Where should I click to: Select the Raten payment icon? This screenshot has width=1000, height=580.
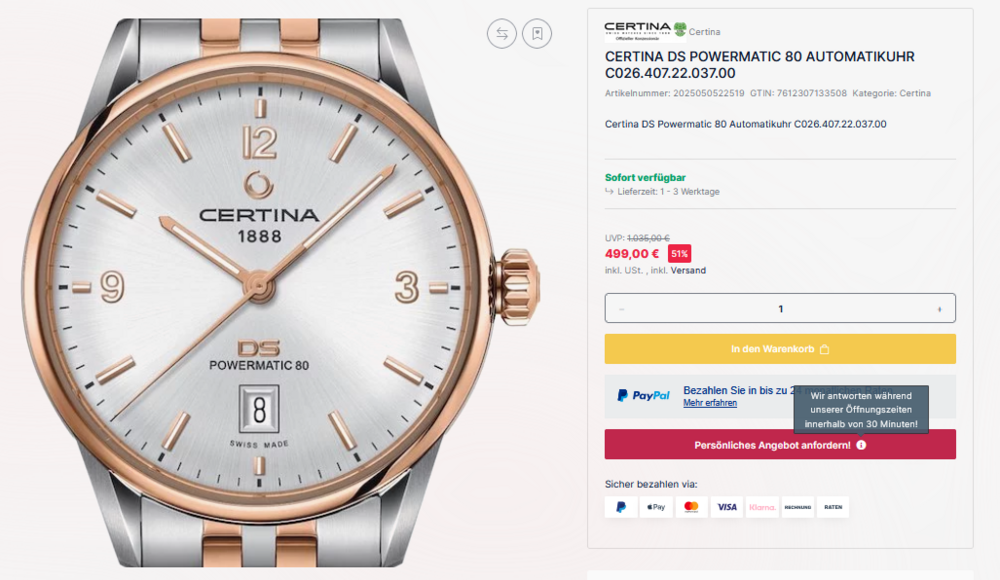[x=833, y=507]
